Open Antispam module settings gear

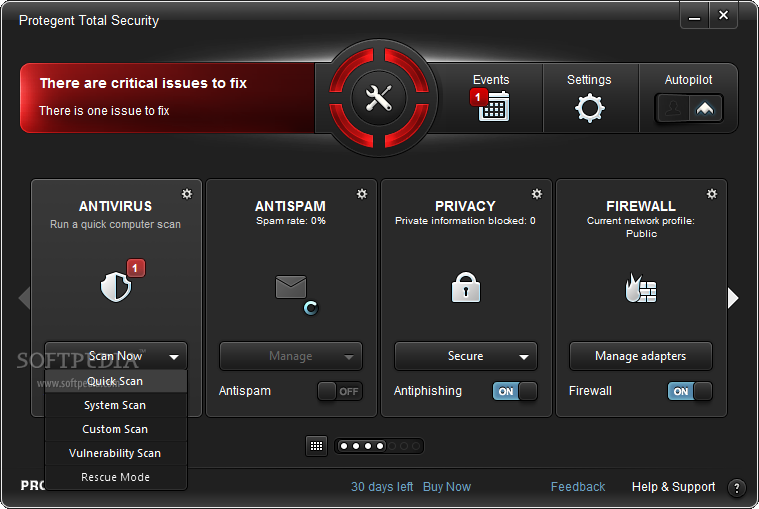(362, 194)
